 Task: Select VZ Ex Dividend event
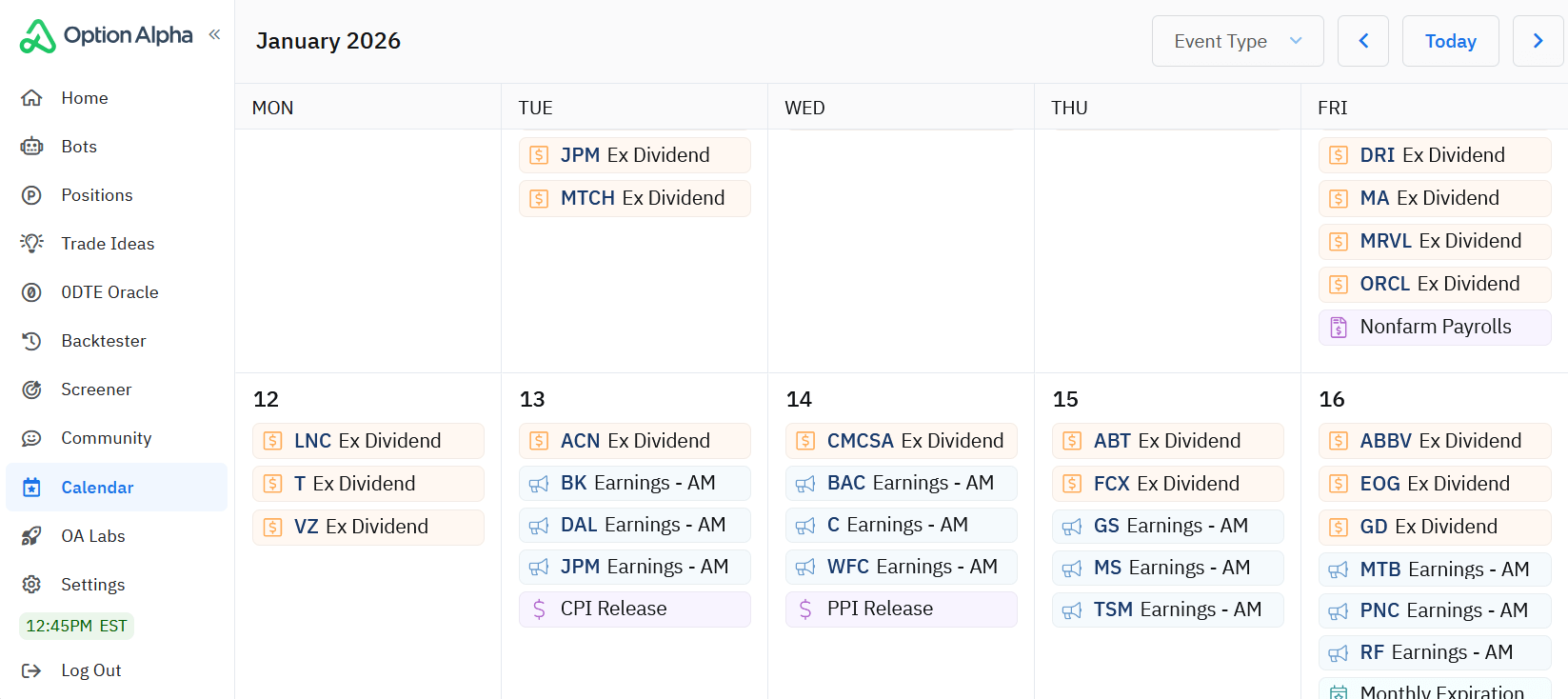point(368,527)
